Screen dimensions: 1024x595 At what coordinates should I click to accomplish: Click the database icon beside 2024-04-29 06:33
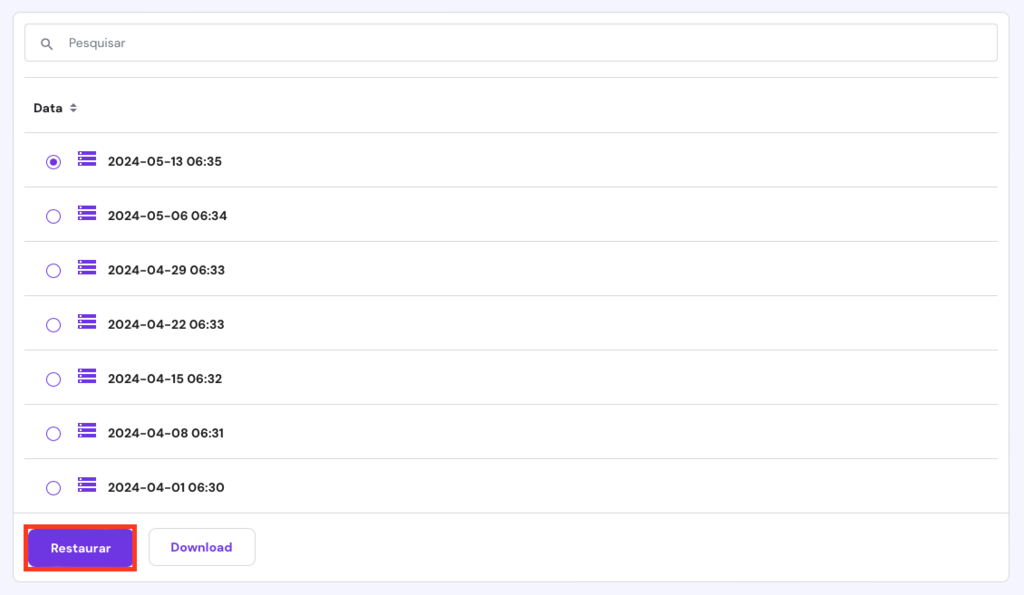(x=86, y=268)
